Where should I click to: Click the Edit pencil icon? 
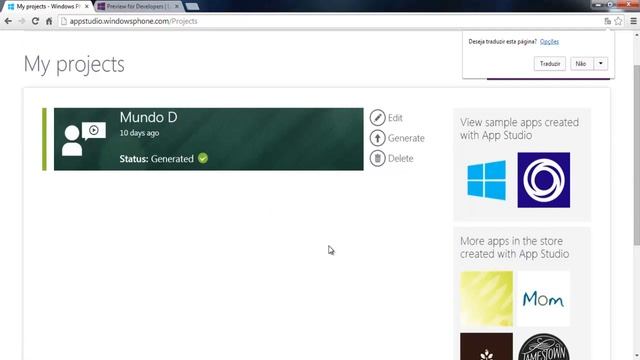[377, 118]
